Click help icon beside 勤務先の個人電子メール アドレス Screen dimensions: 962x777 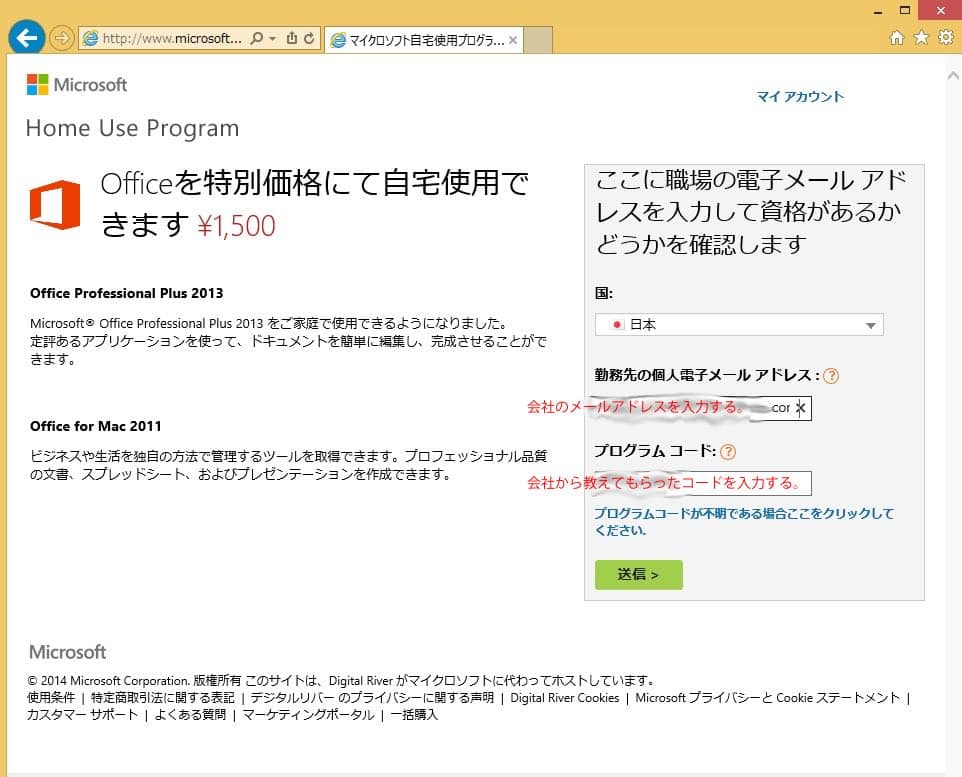click(x=831, y=377)
